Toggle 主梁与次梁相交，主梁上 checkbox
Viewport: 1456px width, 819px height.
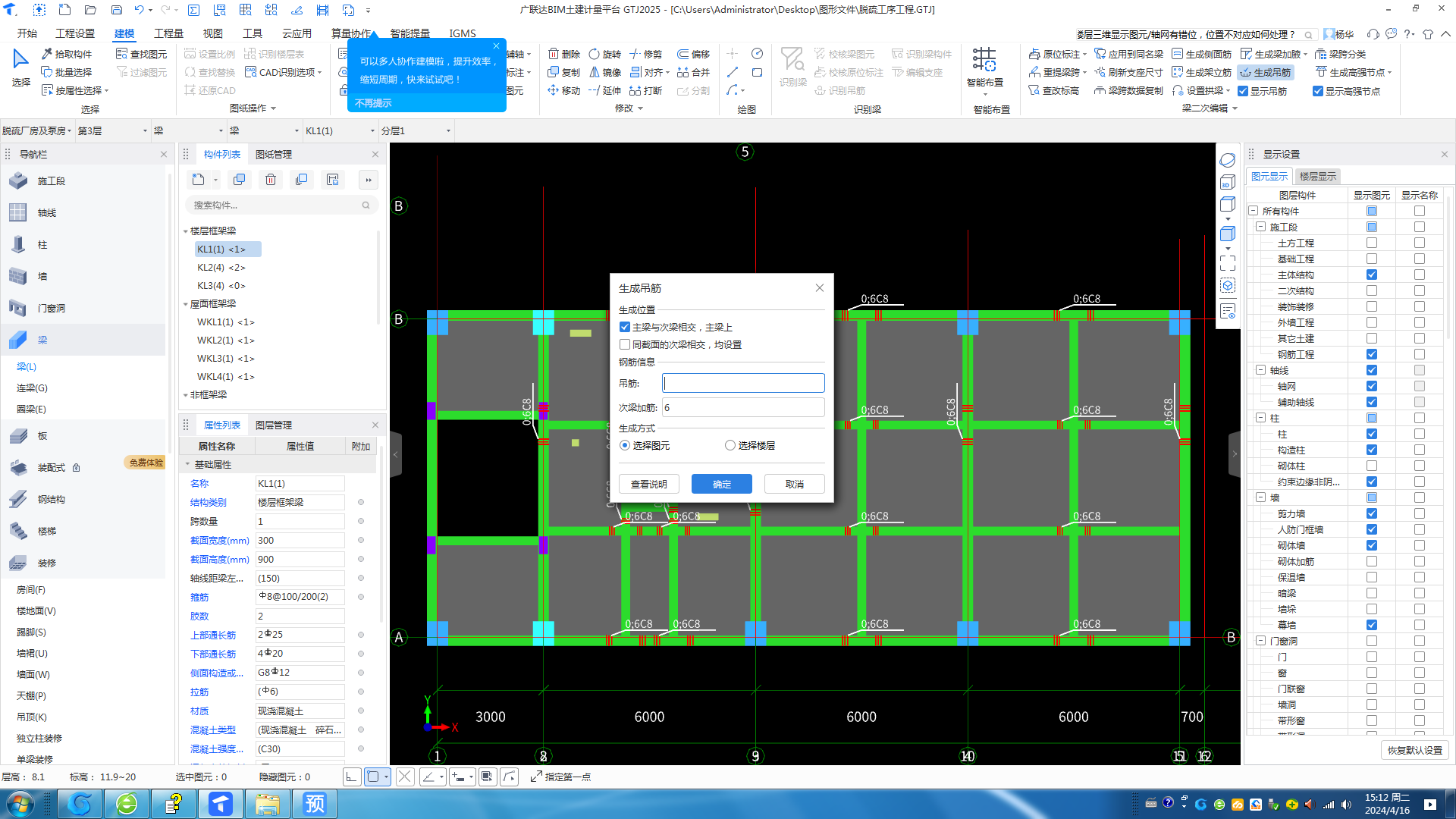coord(625,327)
